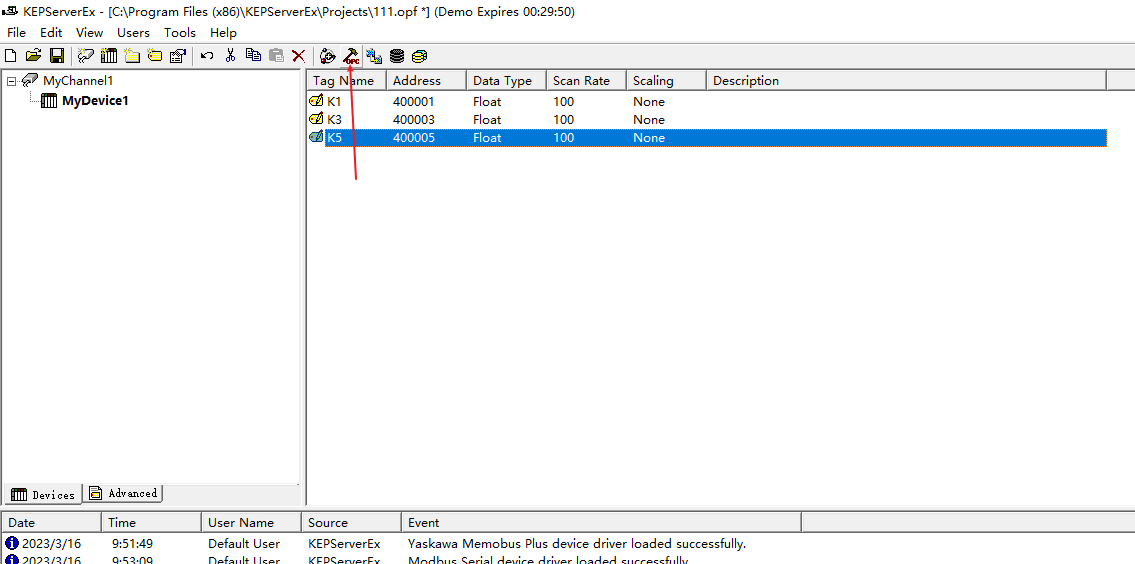Sort by Scan Rate column header
Screen dimensions: 1135x564
click(586, 80)
